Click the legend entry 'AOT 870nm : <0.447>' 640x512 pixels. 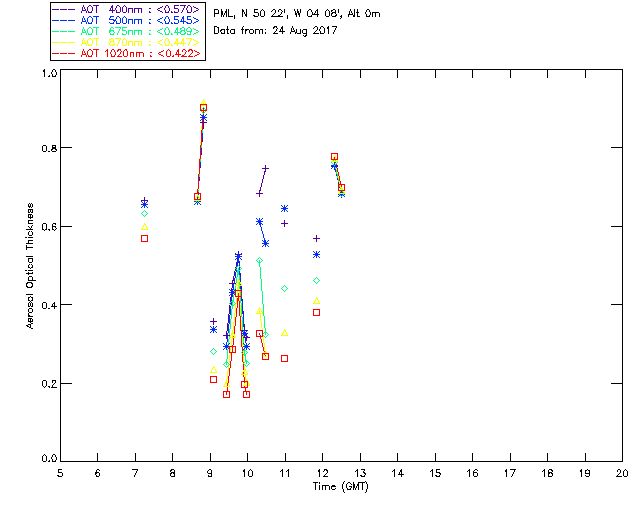127,42
